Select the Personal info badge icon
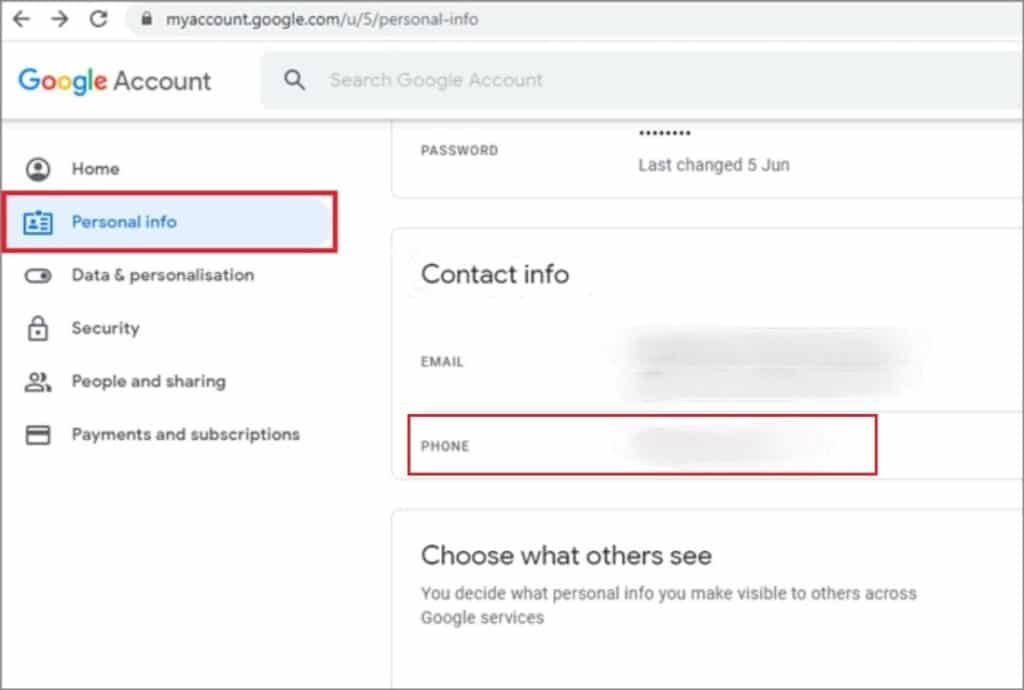 (x=39, y=222)
